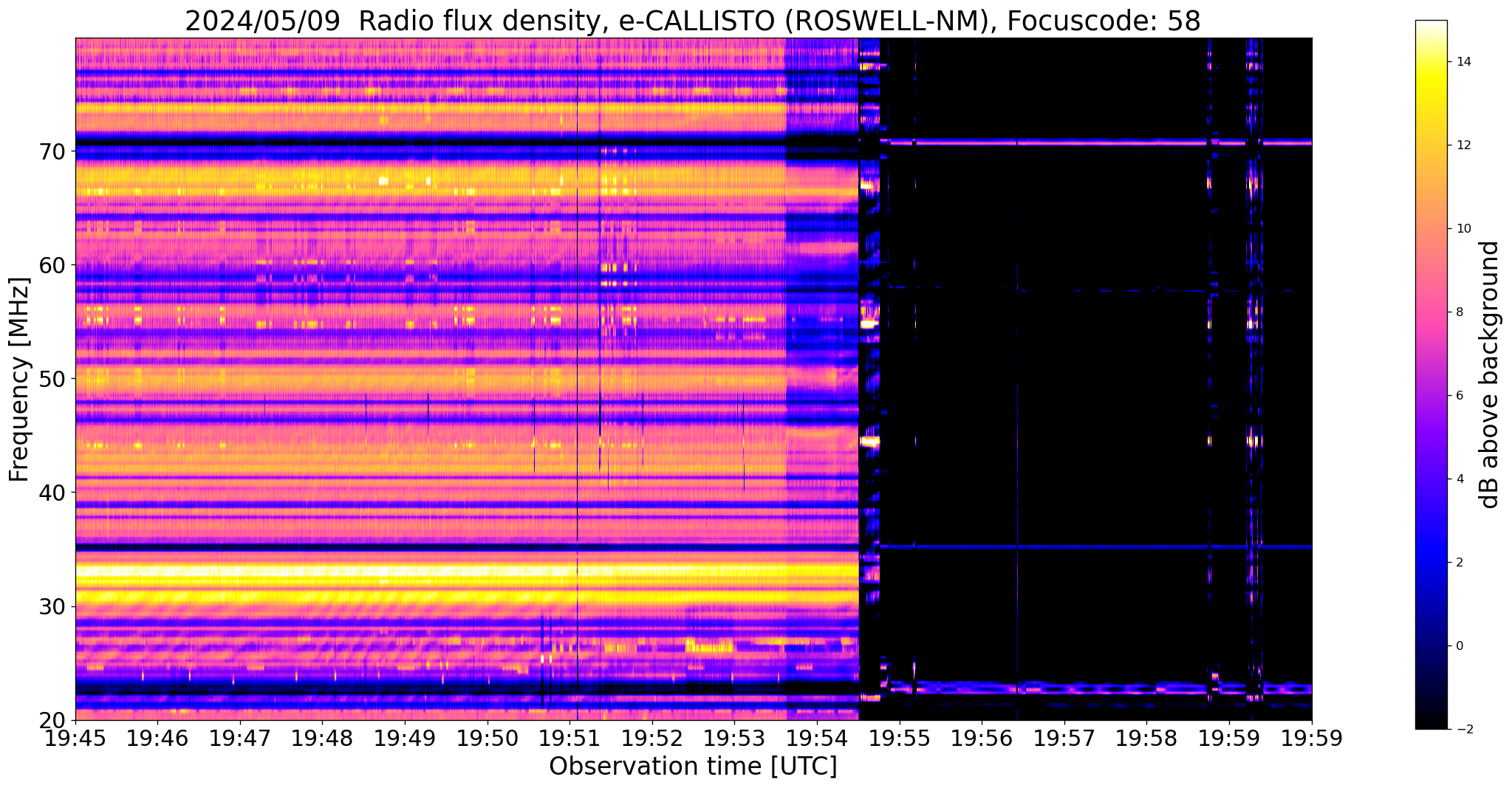The height and width of the screenshot is (788, 1512).
Task: Click the white top end of colorbar
Action: [1431, 24]
